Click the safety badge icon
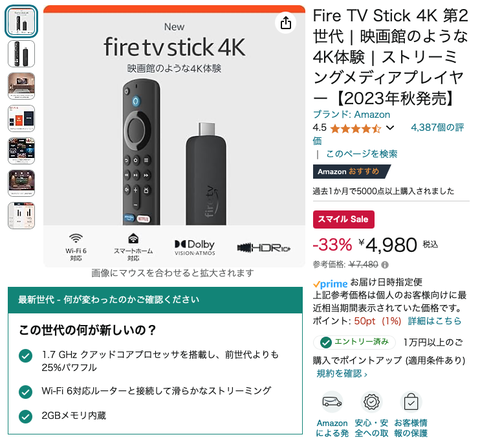 tap(372, 402)
